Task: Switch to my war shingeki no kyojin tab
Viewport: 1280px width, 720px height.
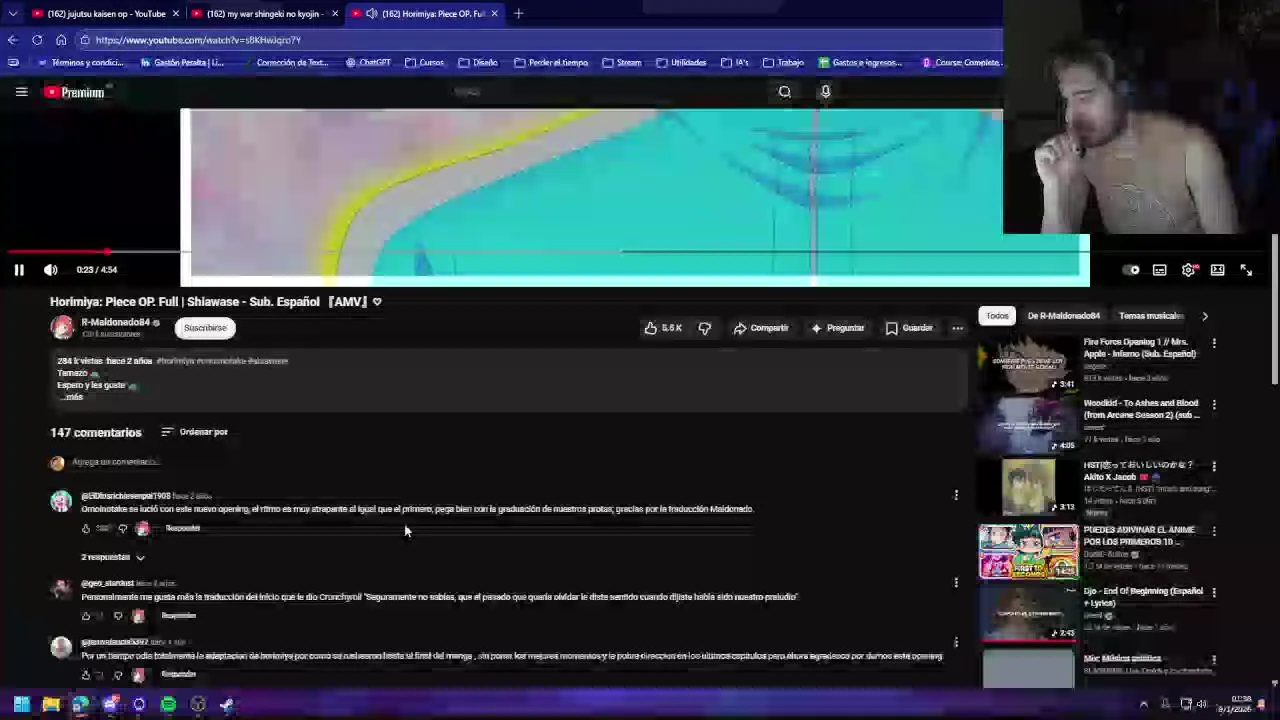Action: 263,13
